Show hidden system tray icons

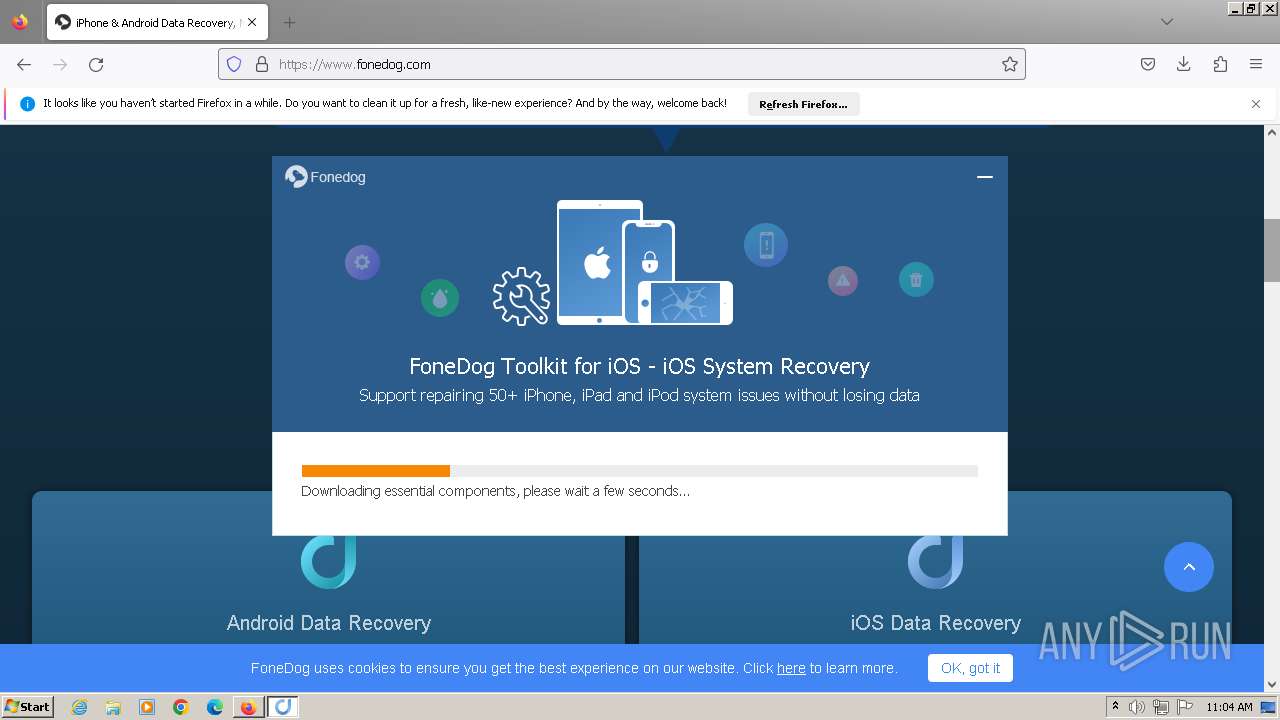pos(1115,707)
